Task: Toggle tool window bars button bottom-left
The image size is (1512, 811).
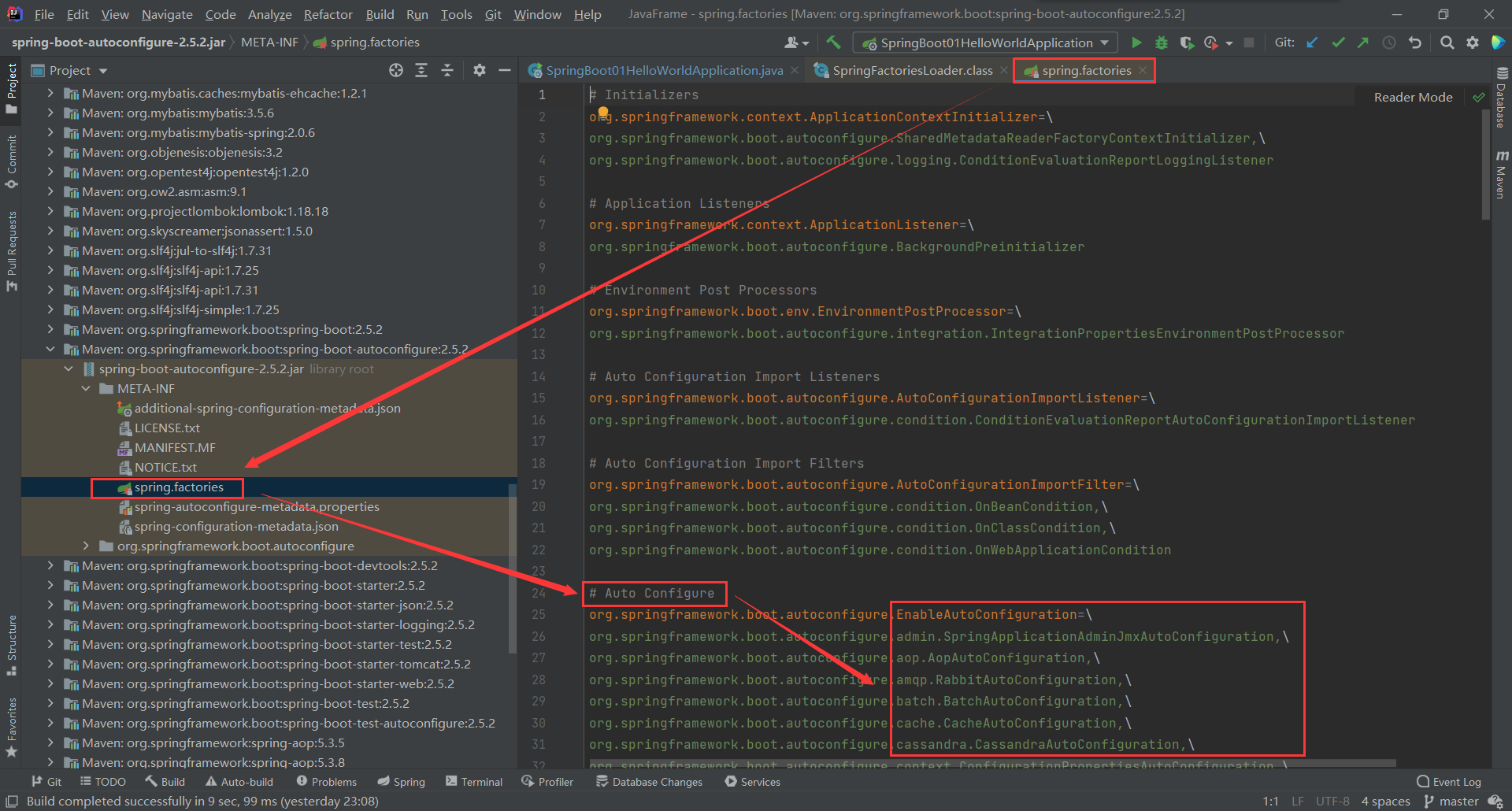Action: (x=11, y=801)
